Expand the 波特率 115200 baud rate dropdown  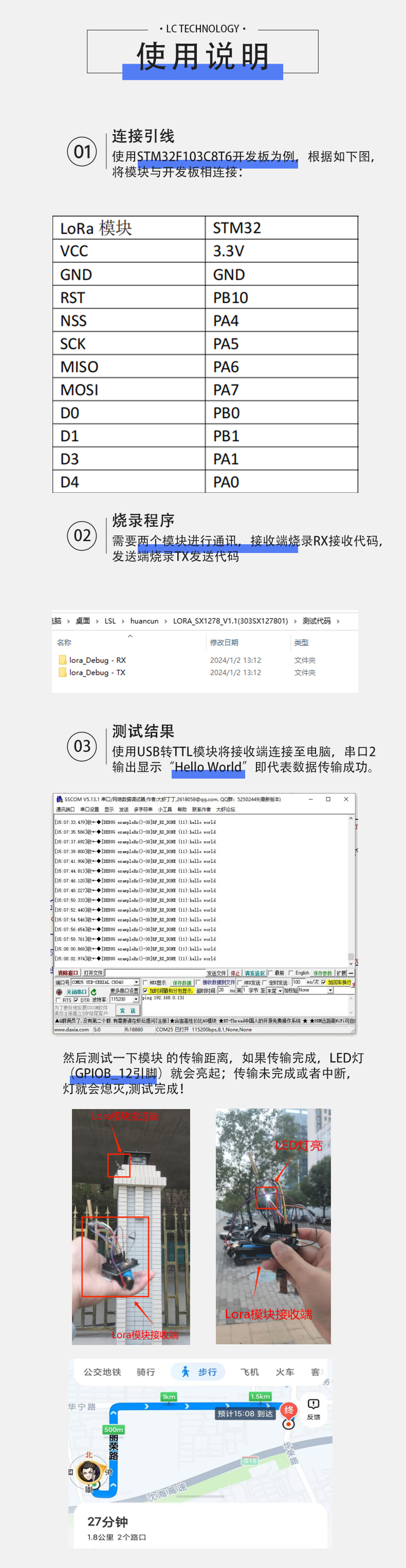pyautogui.click(x=136, y=1000)
